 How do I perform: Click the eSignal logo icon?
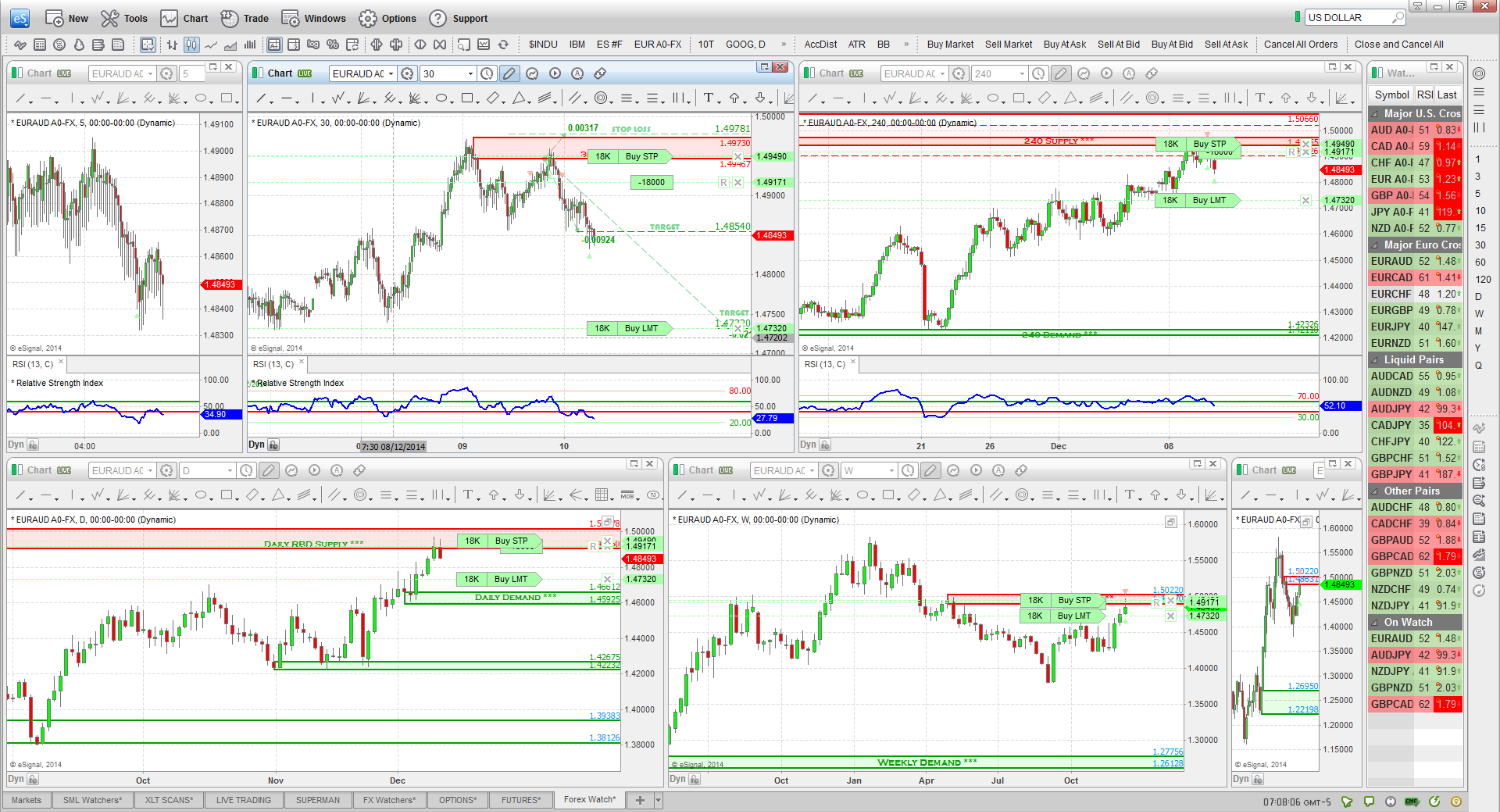[x=20, y=17]
